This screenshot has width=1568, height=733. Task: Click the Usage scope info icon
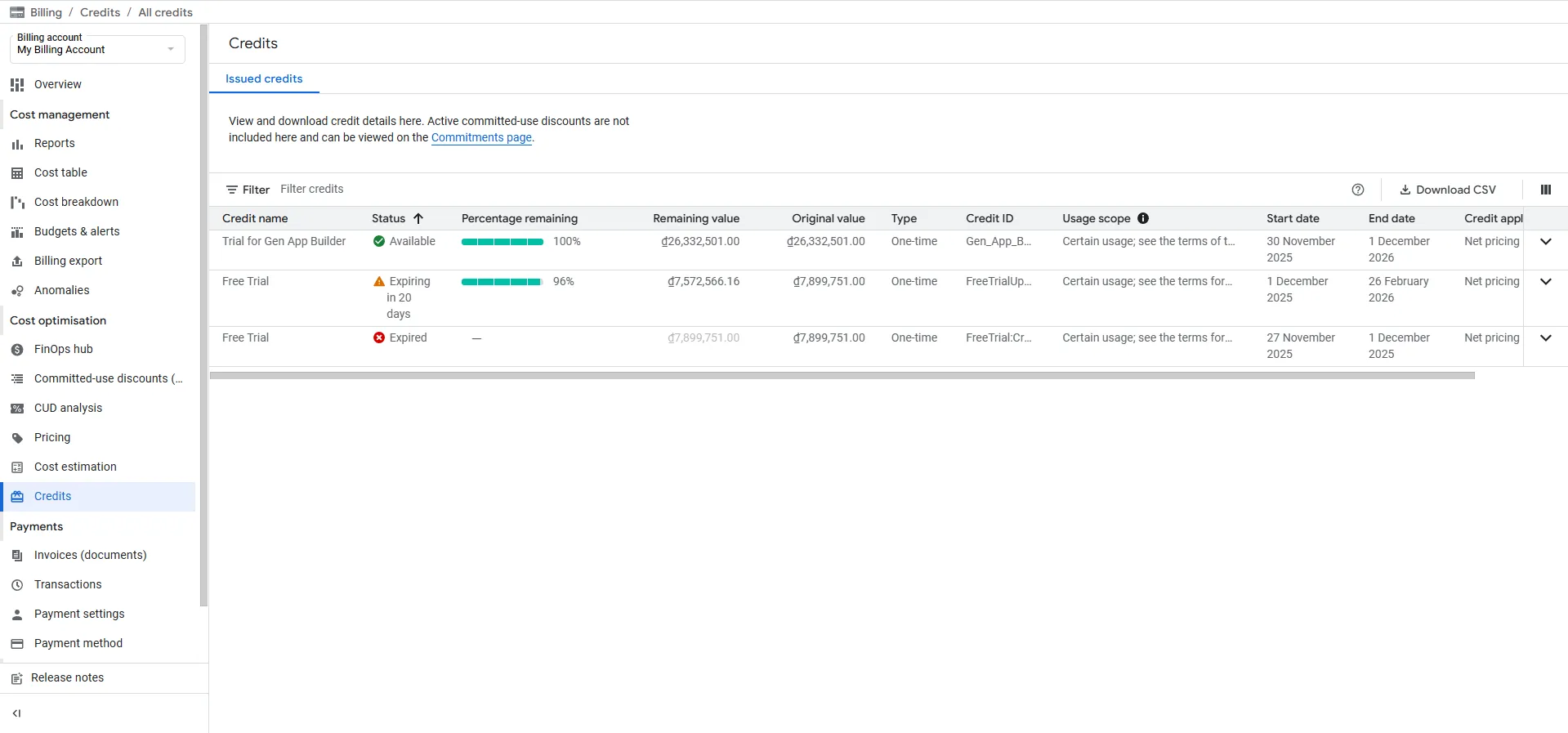1143,218
